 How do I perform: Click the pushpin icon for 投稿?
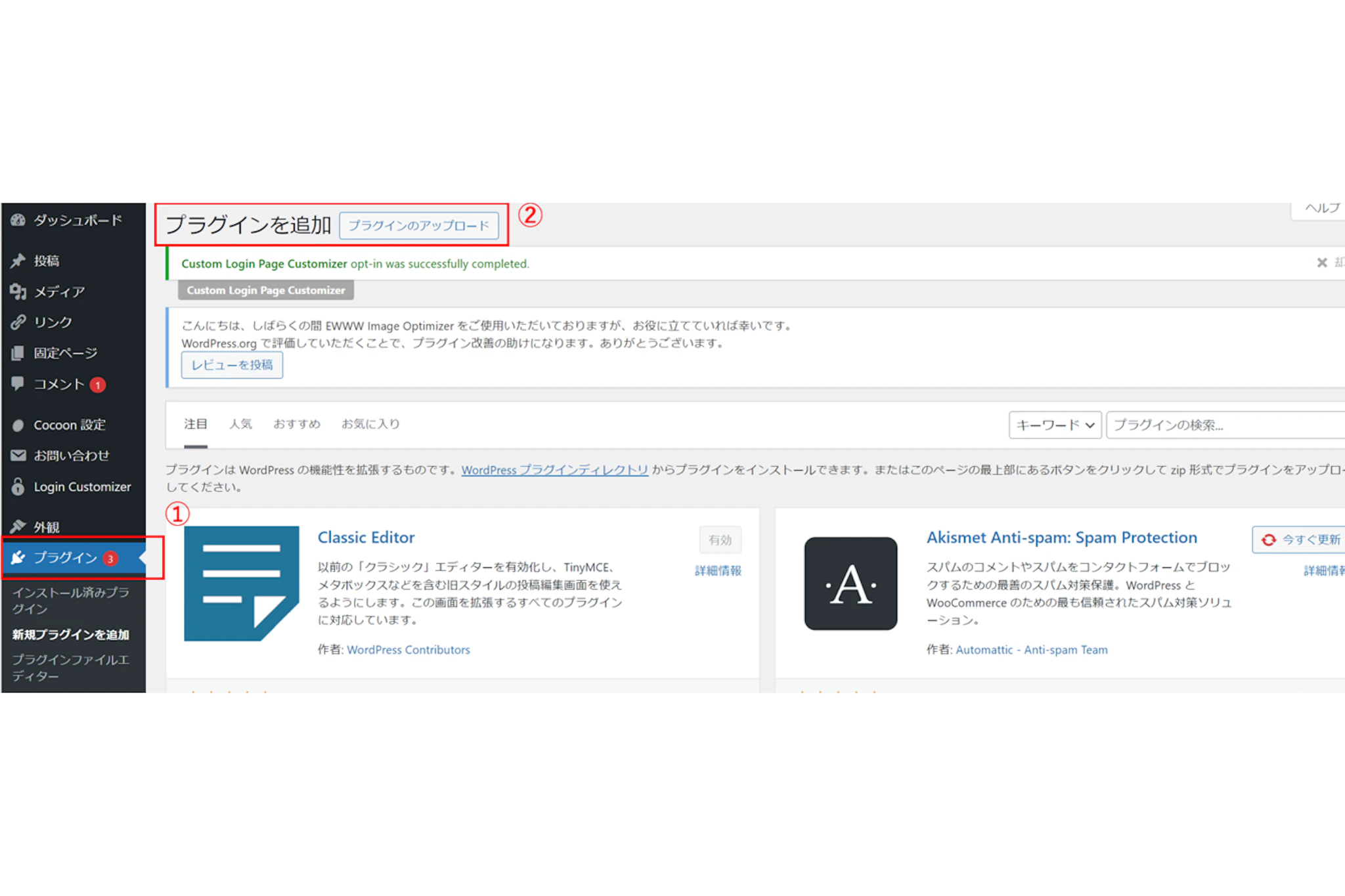pyautogui.click(x=18, y=261)
